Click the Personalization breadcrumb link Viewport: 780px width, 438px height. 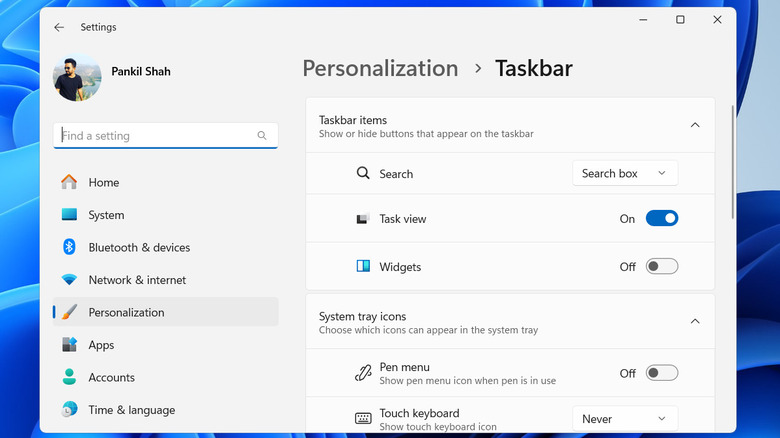click(x=380, y=68)
